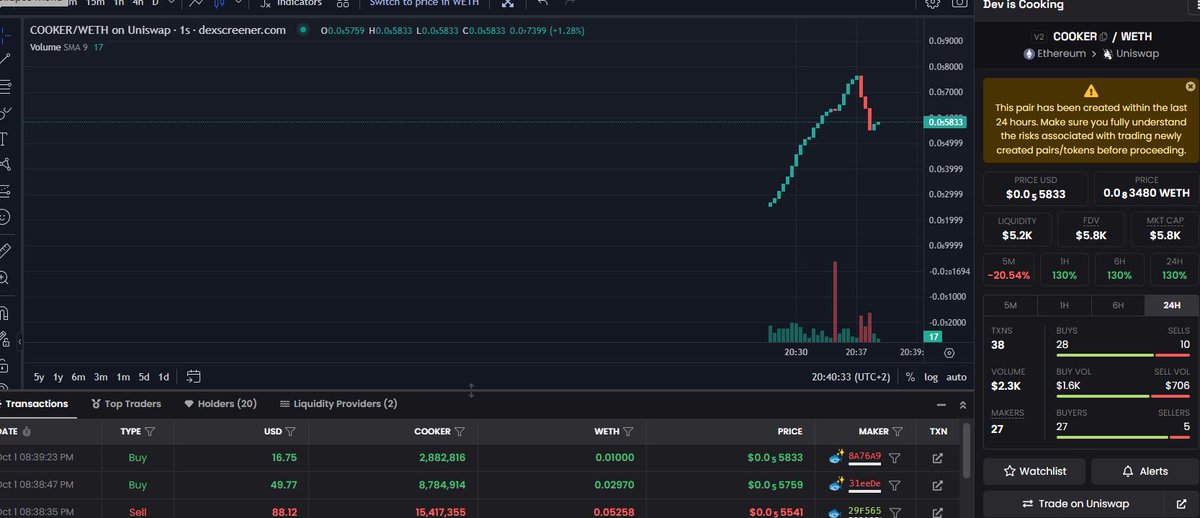The width and height of the screenshot is (1200, 518).
Task: Open the Indicators menu
Action: point(292,4)
